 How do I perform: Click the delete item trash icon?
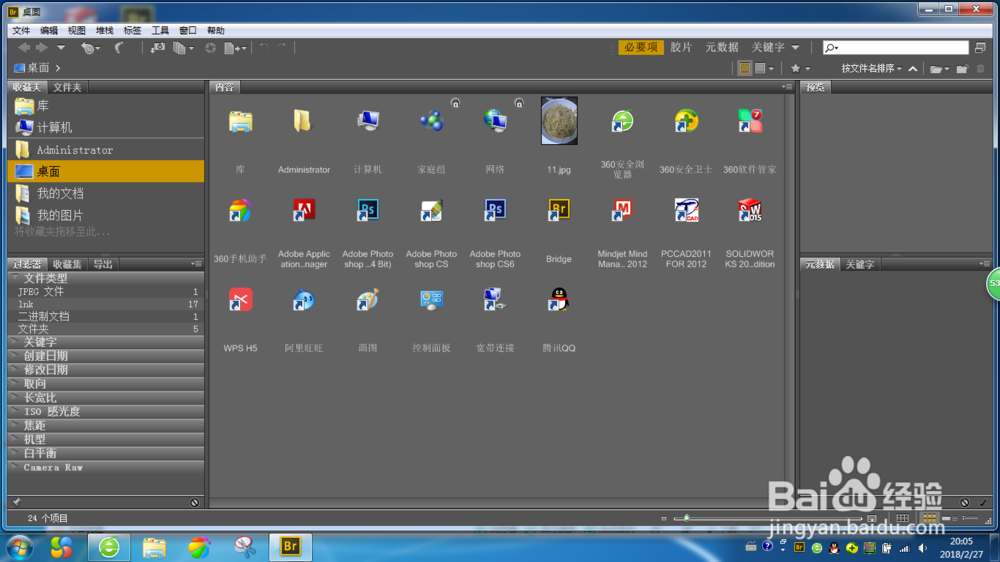[981, 69]
